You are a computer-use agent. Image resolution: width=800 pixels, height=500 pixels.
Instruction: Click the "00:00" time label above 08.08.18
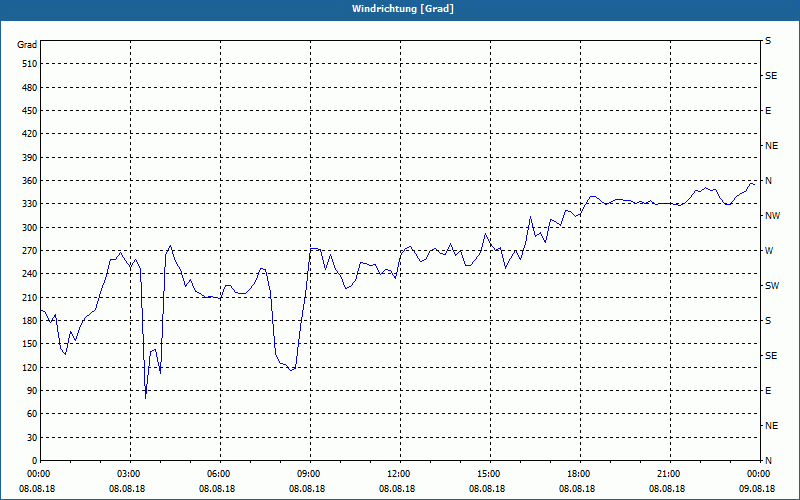point(37,474)
